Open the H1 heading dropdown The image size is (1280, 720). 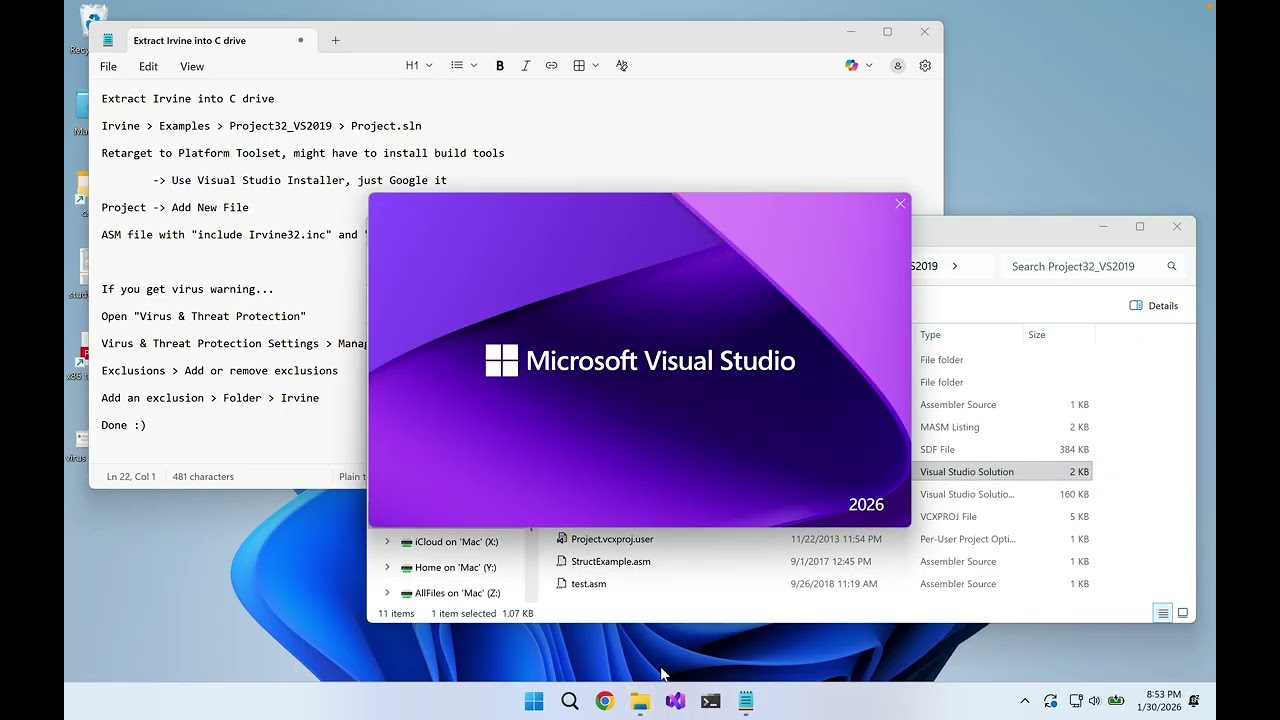click(419, 66)
